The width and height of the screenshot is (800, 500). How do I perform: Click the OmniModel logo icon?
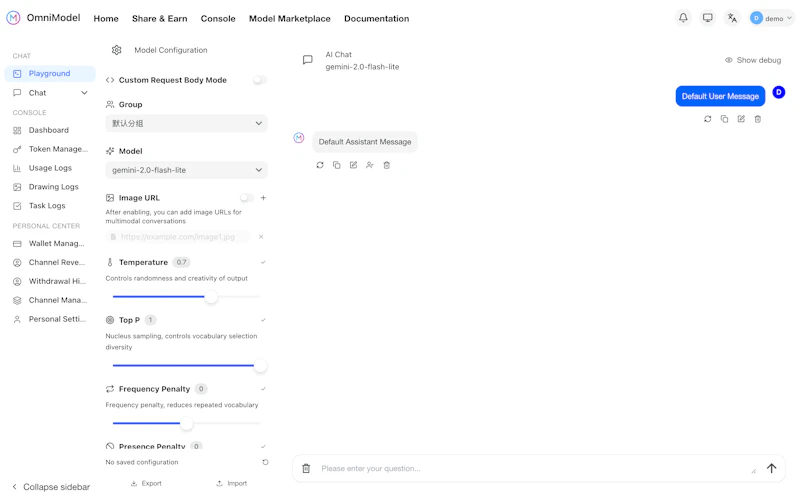click(x=13, y=18)
